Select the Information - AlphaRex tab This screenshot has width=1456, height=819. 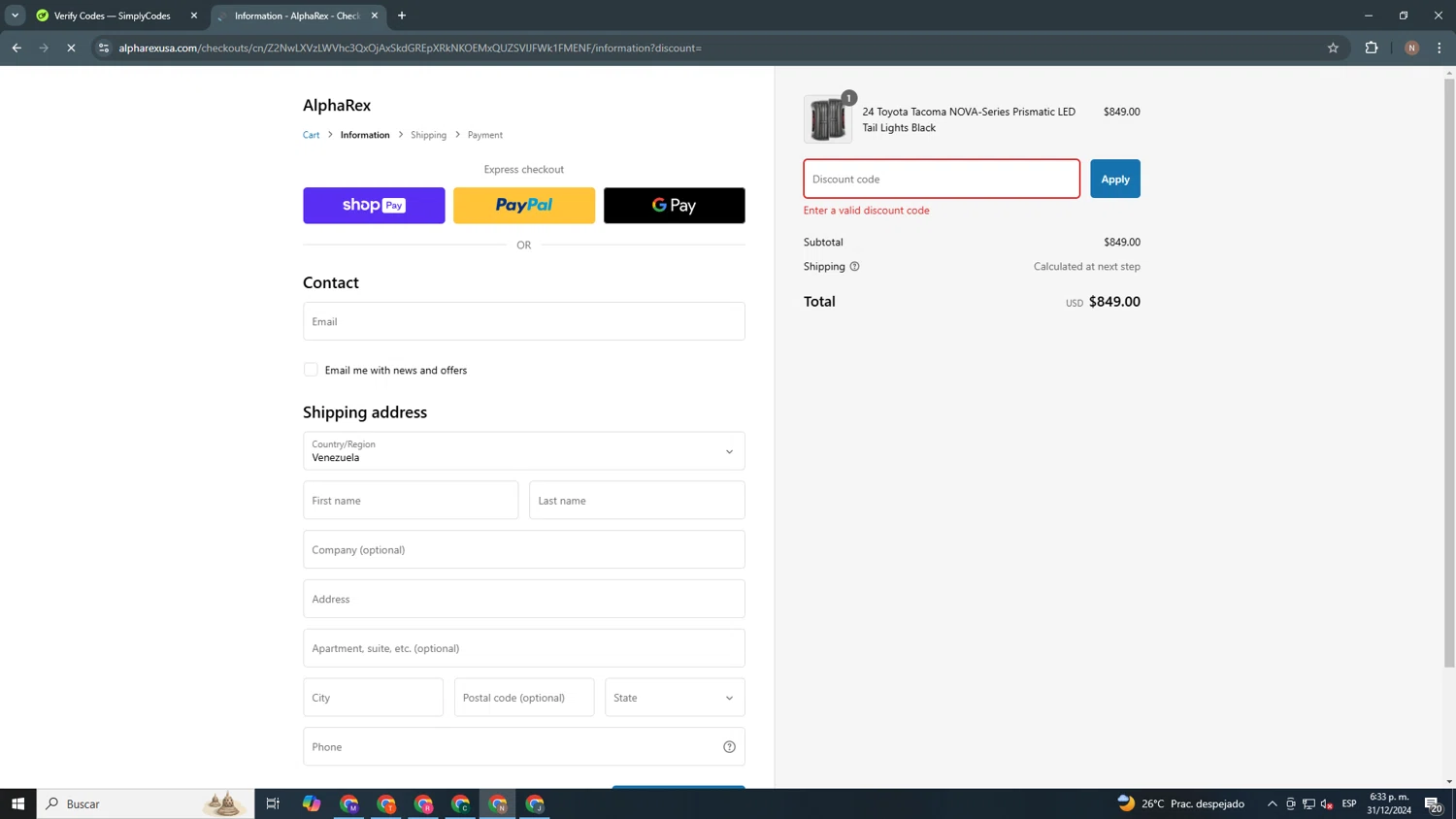click(296, 16)
